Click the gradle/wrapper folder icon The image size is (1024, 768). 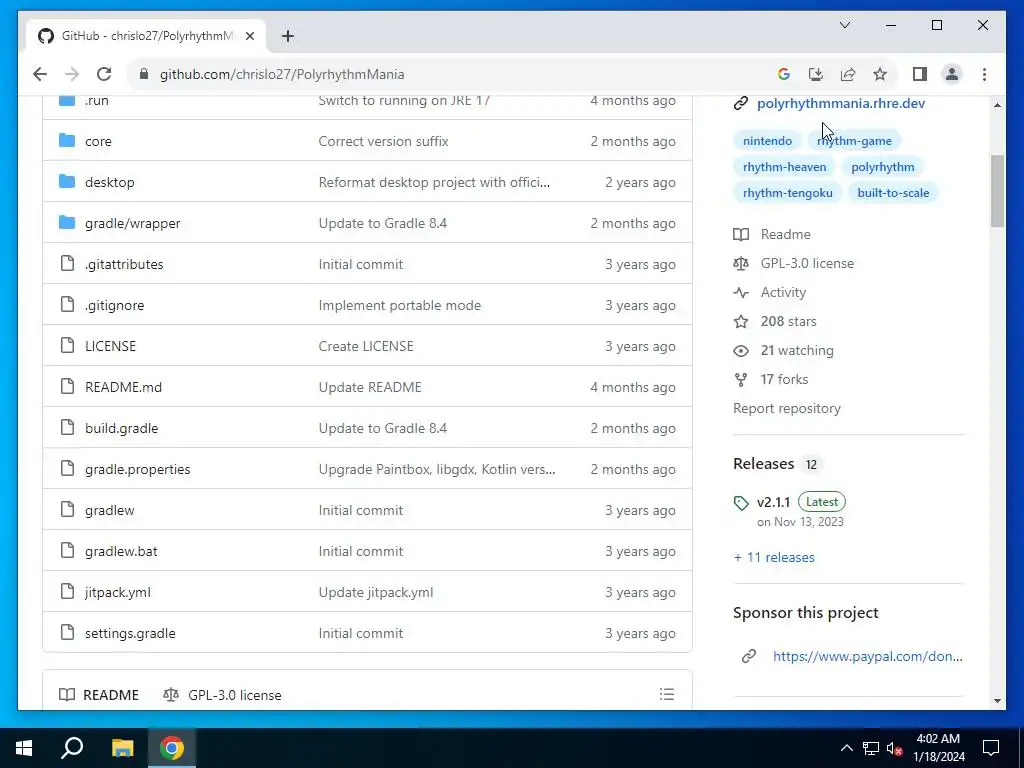(67, 223)
